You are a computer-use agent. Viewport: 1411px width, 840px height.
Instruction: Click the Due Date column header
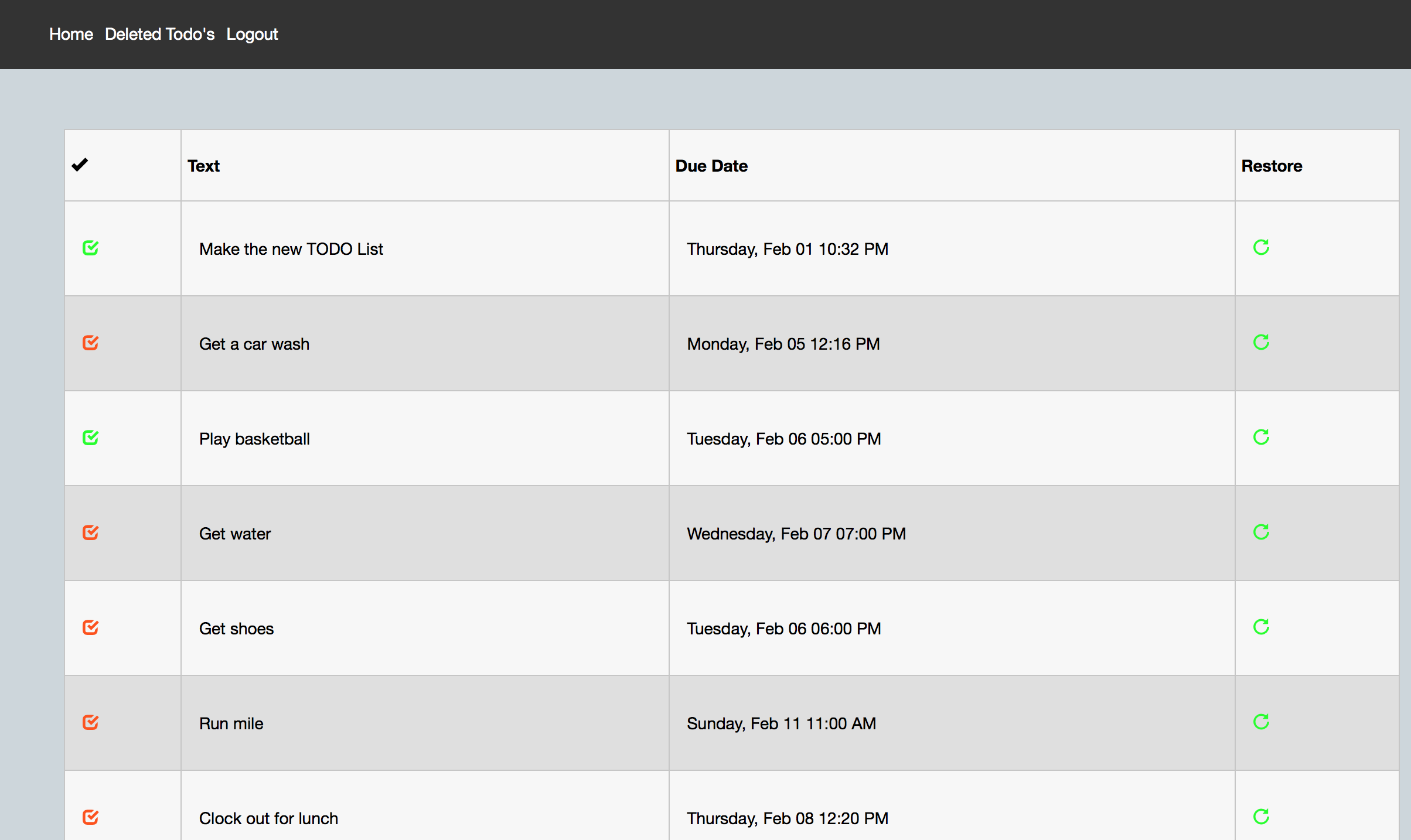711,166
